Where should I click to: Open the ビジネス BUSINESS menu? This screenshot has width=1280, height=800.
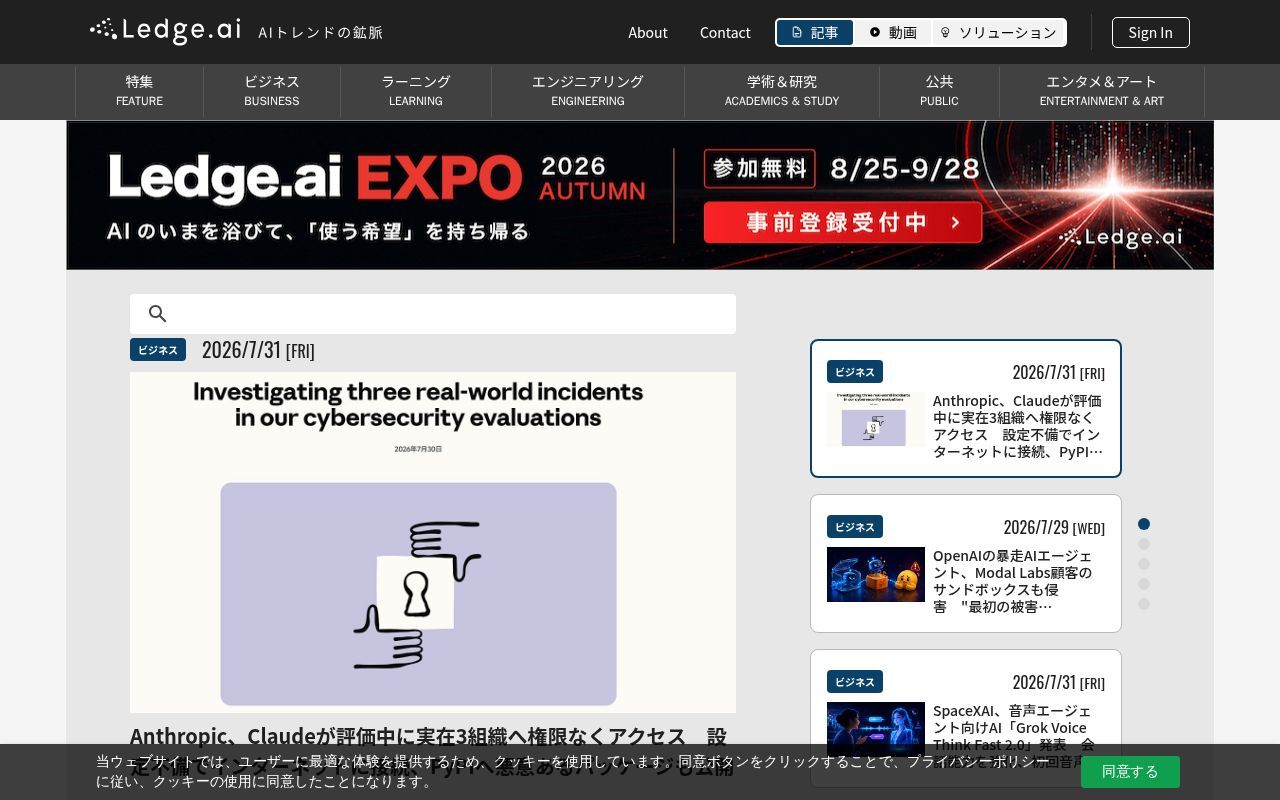point(272,90)
